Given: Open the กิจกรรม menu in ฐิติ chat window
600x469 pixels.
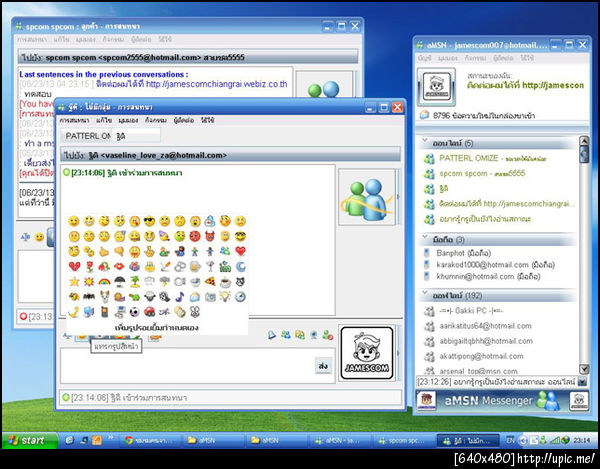Looking at the screenshot, I should [x=155, y=120].
